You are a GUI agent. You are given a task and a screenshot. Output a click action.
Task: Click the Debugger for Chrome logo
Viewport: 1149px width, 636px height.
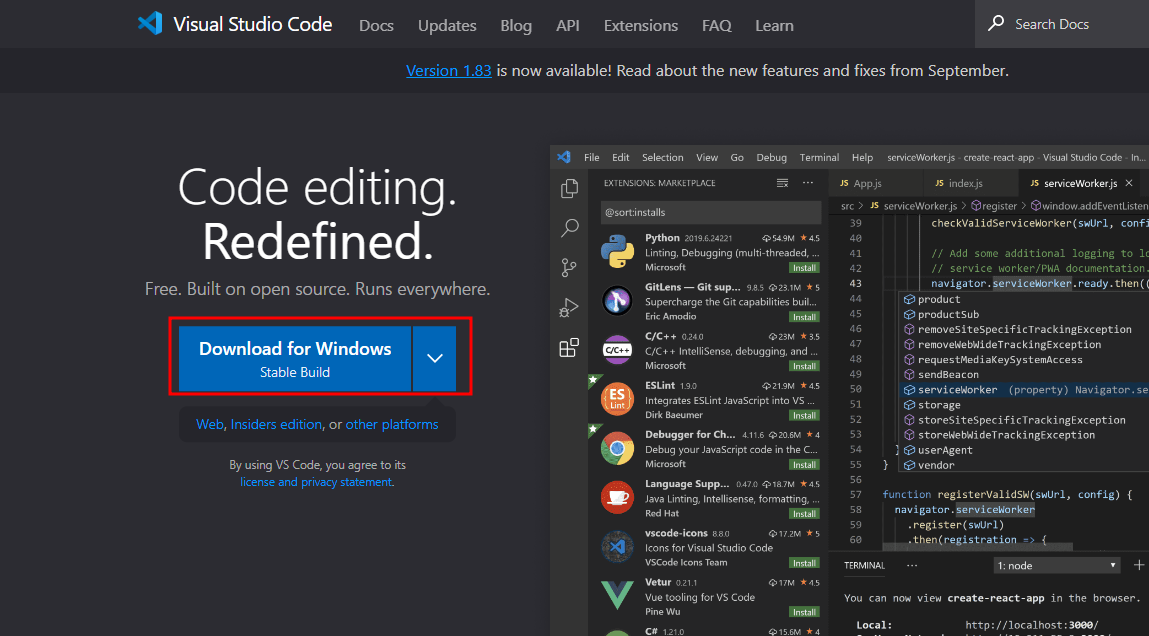pos(617,448)
